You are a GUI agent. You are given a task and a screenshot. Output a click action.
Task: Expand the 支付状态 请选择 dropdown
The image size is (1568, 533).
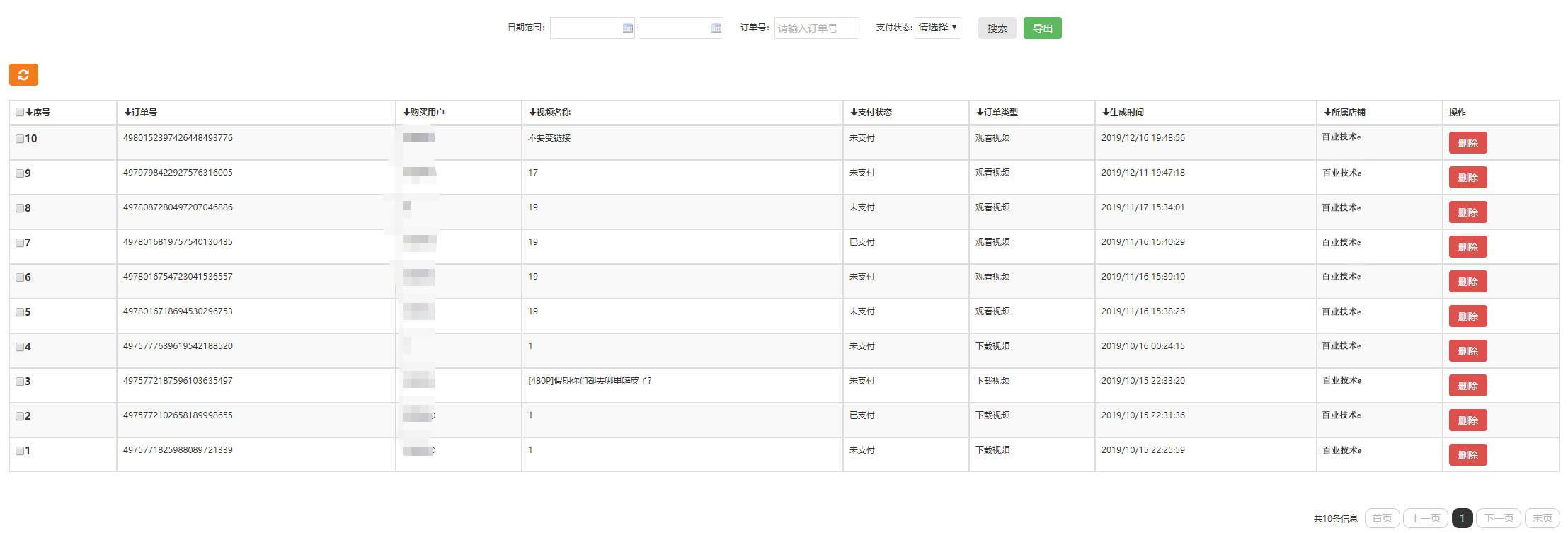pos(937,28)
